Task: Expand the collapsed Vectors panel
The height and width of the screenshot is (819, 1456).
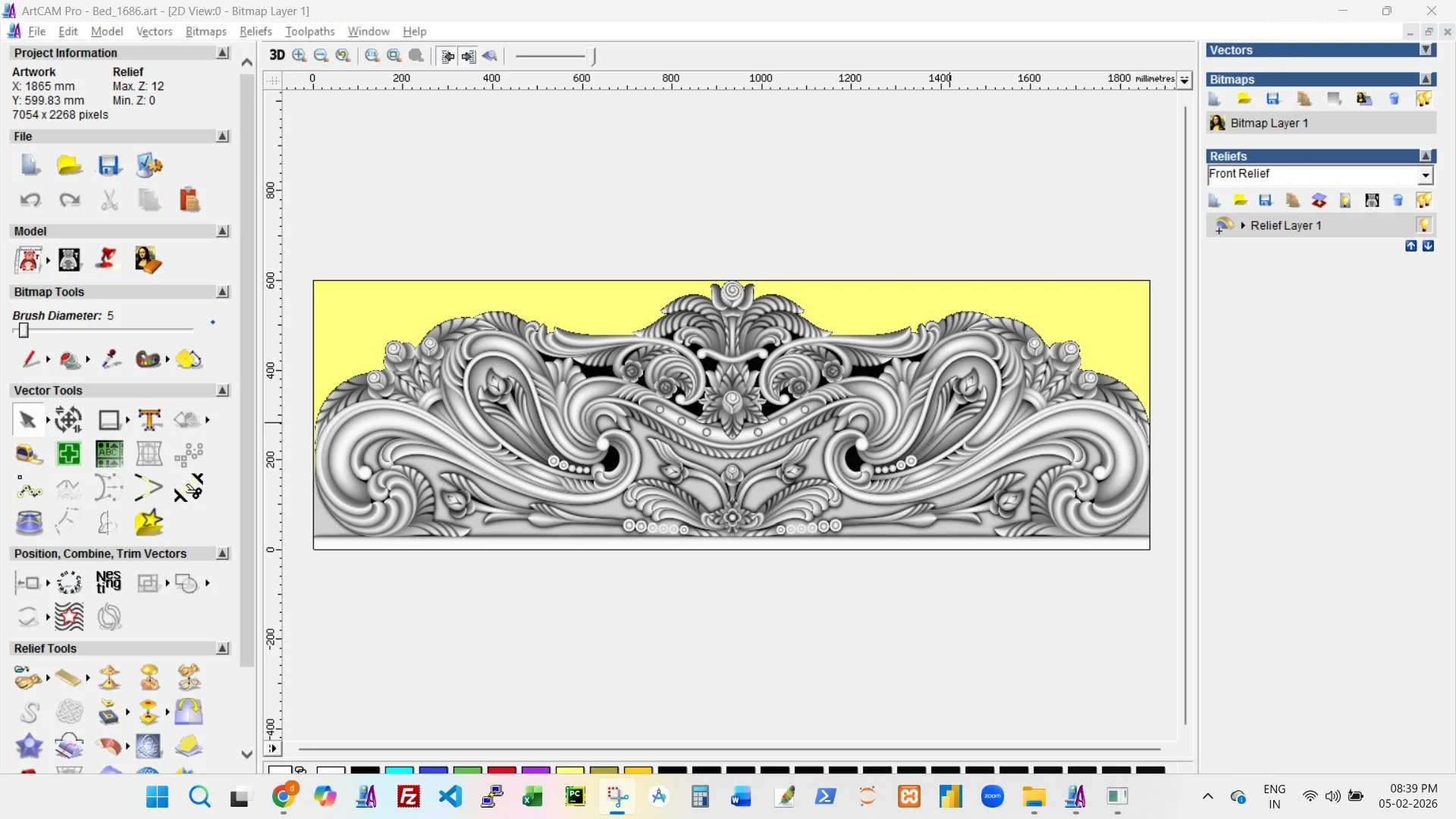Action: [1426, 50]
